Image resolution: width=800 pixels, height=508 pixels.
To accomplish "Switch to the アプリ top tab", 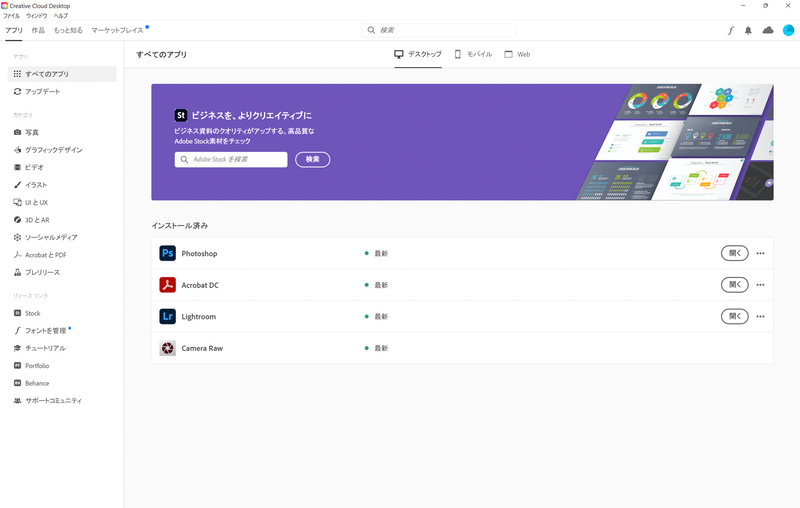I will coord(14,30).
